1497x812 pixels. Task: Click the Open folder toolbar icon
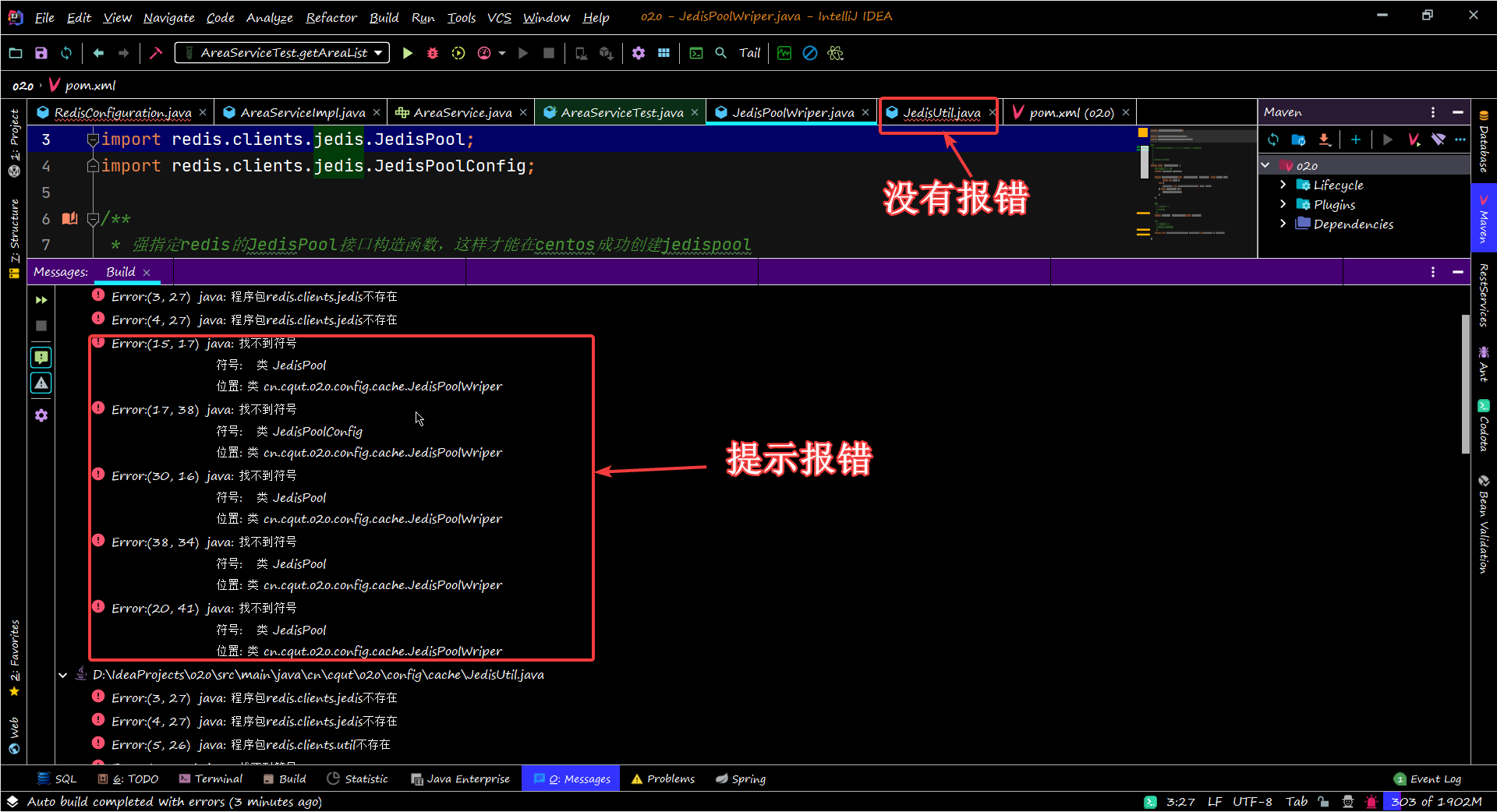coord(16,53)
